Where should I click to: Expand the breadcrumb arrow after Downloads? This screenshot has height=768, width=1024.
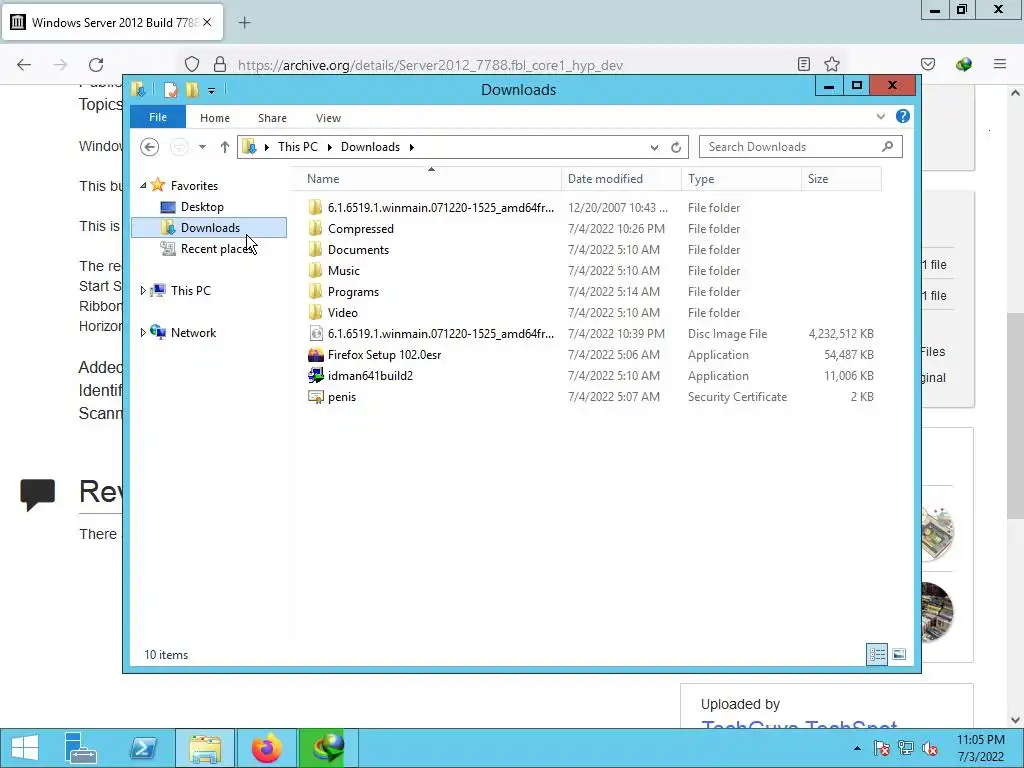[x=411, y=147]
